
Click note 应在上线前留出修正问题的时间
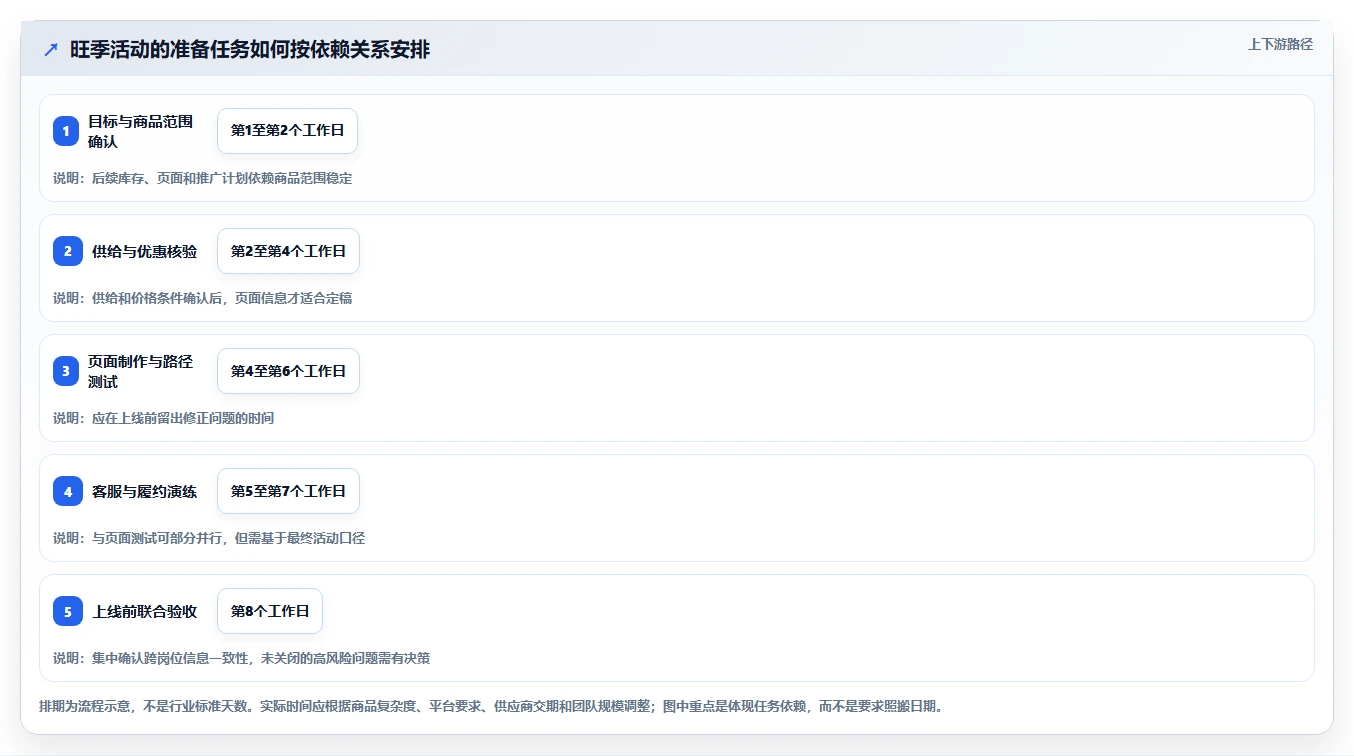(x=183, y=418)
